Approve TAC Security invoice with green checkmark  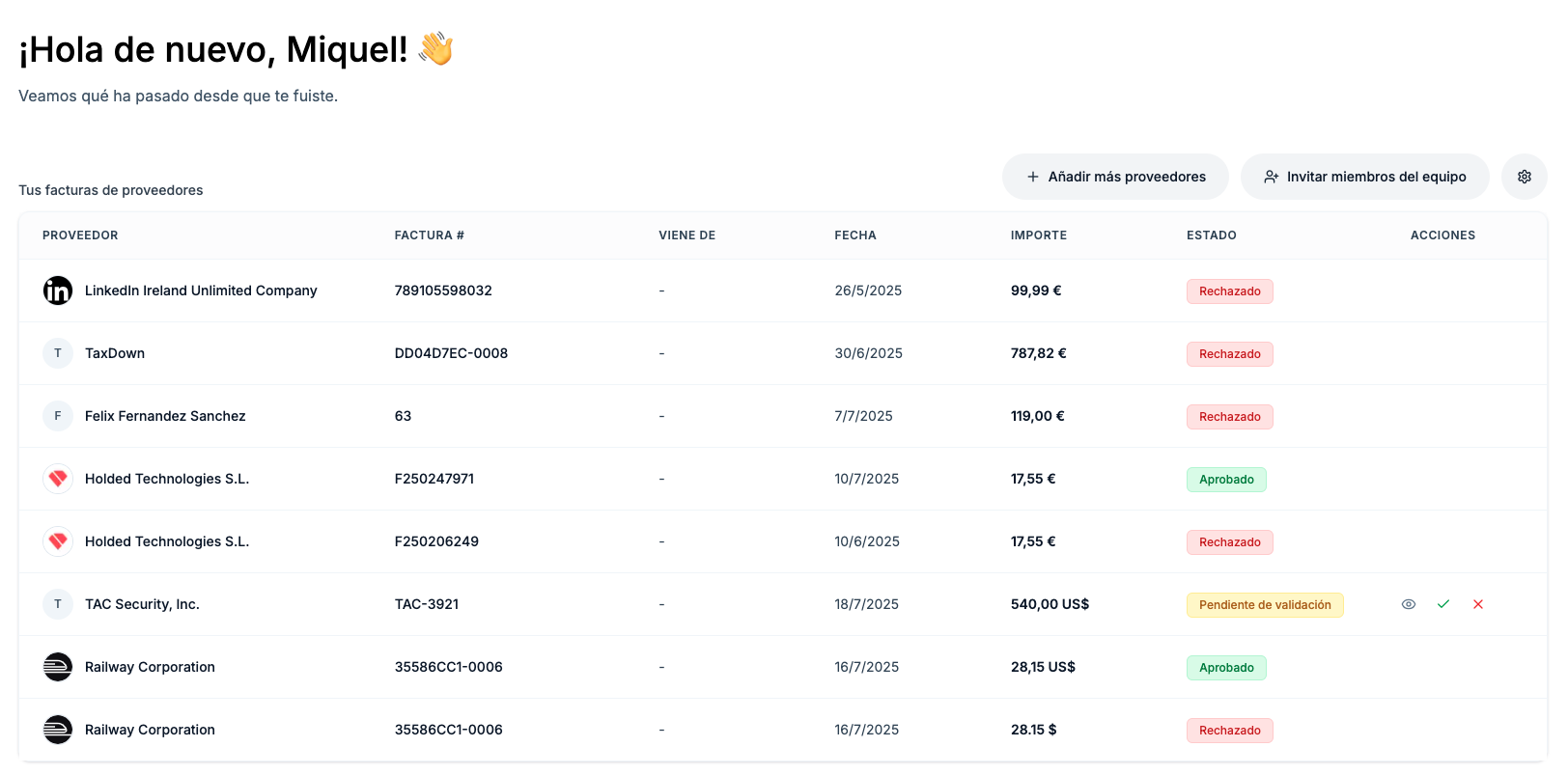click(x=1443, y=604)
